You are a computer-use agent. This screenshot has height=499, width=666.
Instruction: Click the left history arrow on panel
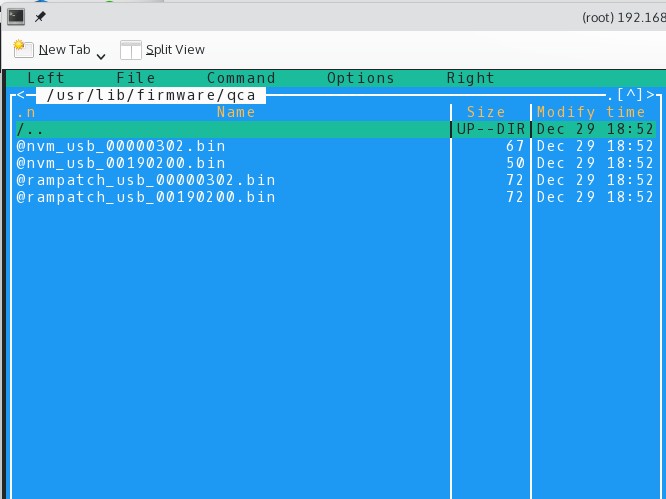[16, 95]
